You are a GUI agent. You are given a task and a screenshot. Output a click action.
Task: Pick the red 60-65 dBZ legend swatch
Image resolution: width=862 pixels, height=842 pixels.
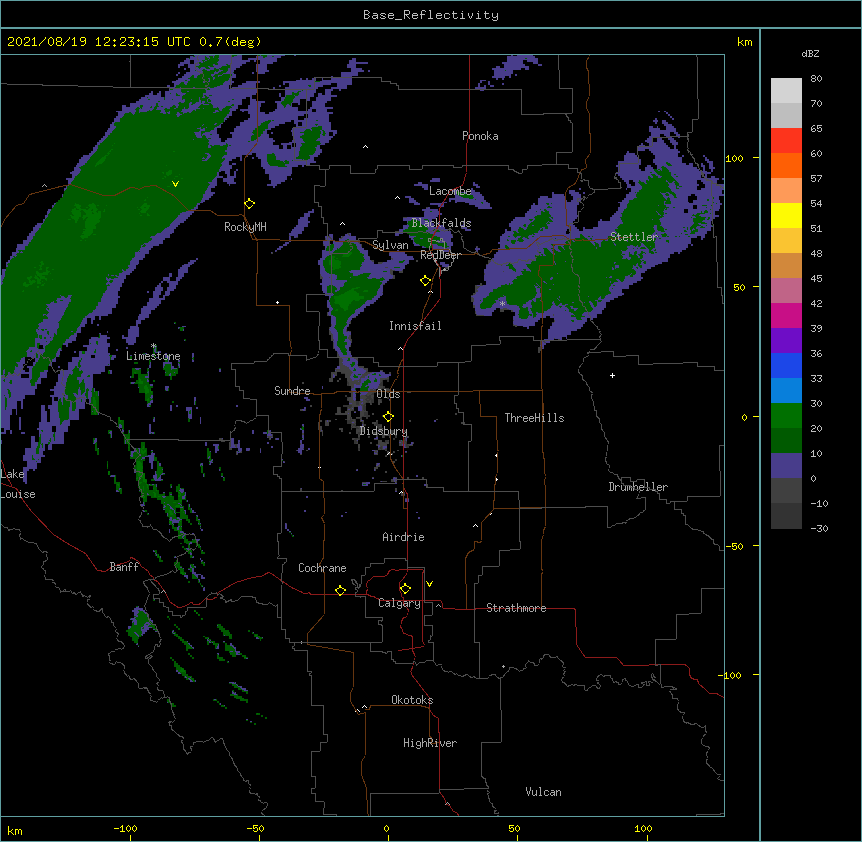[x=786, y=140]
